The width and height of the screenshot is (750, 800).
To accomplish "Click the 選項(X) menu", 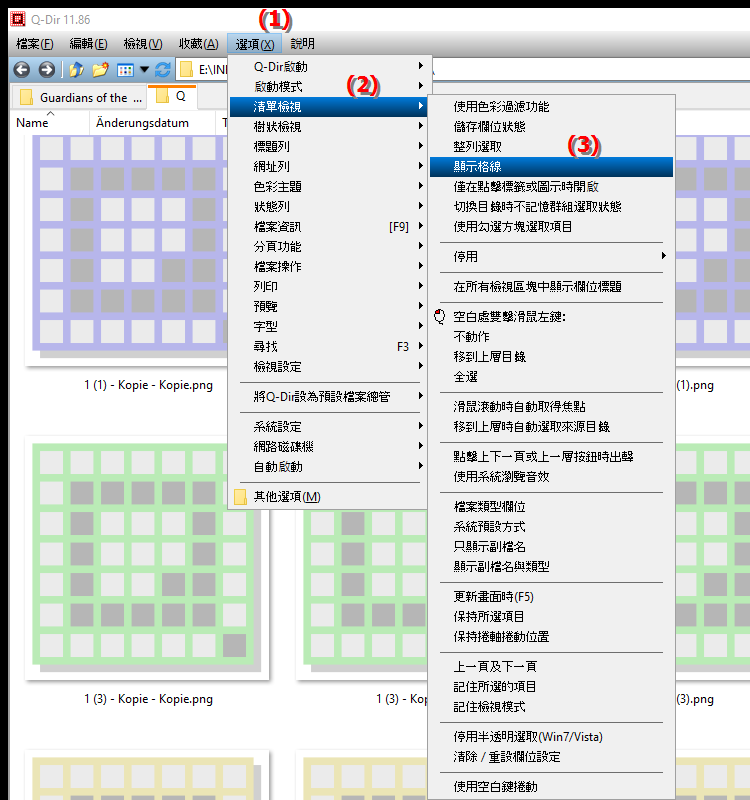I will click(255, 44).
